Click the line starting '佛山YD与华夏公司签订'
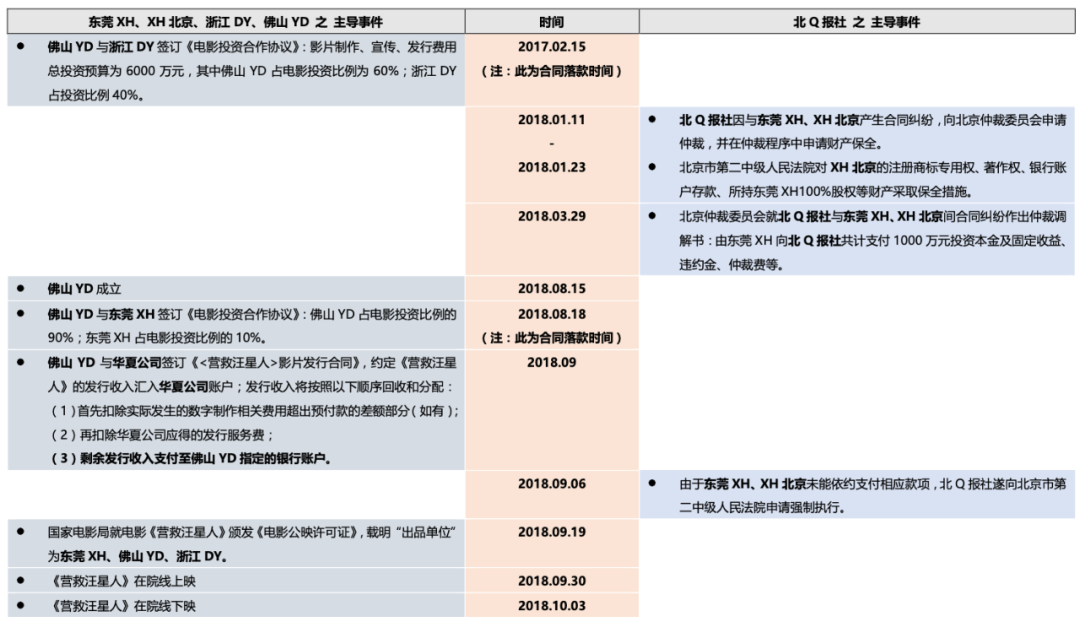Viewport: 1080px width, 622px height. [251, 362]
